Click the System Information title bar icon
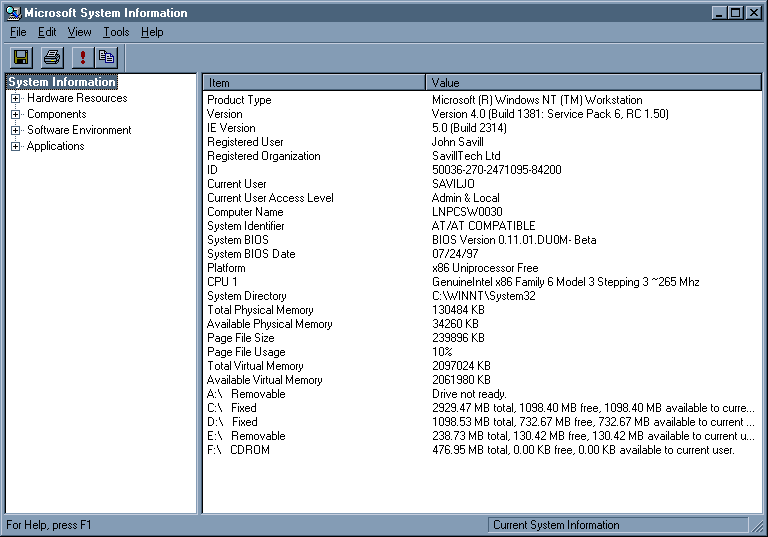Image resolution: width=768 pixels, height=537 pixels. [14, 13]
